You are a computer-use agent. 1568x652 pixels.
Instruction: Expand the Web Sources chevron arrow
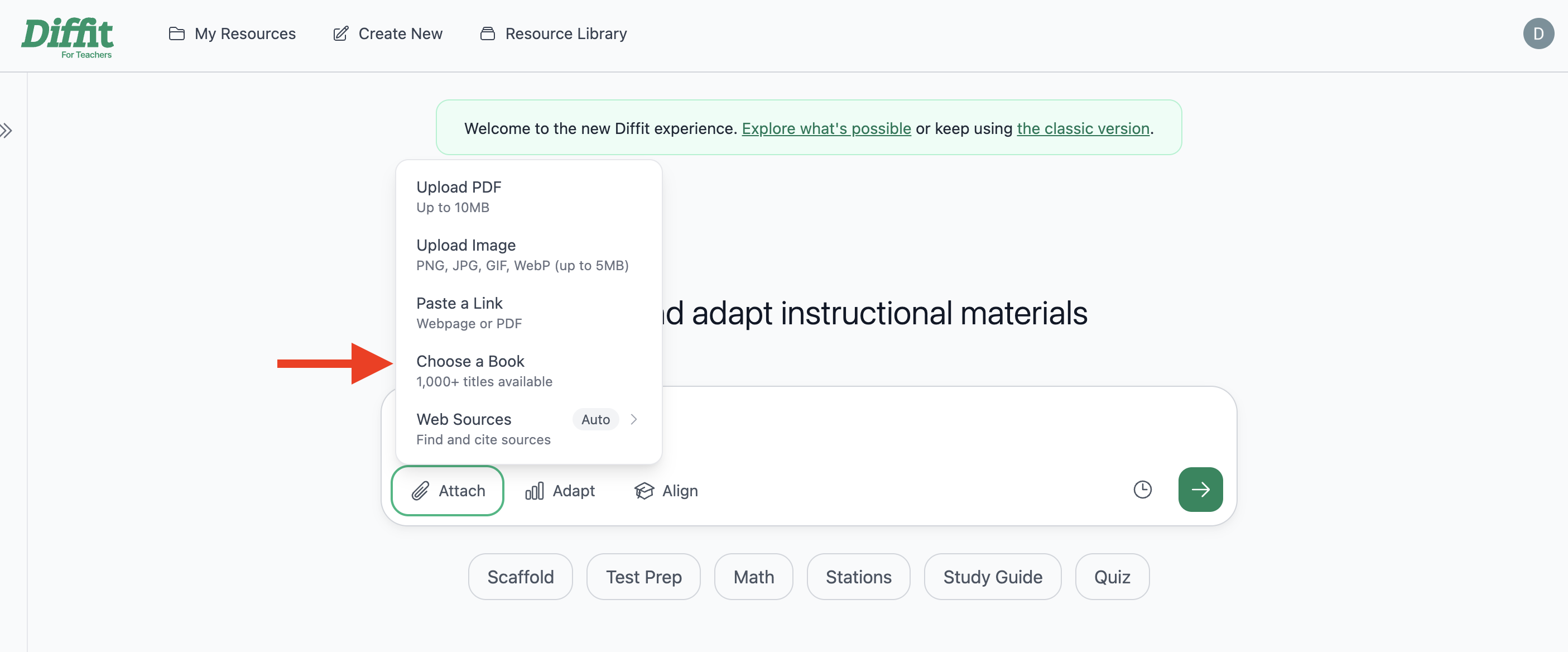pyautogui.click(x=634, y=419)
